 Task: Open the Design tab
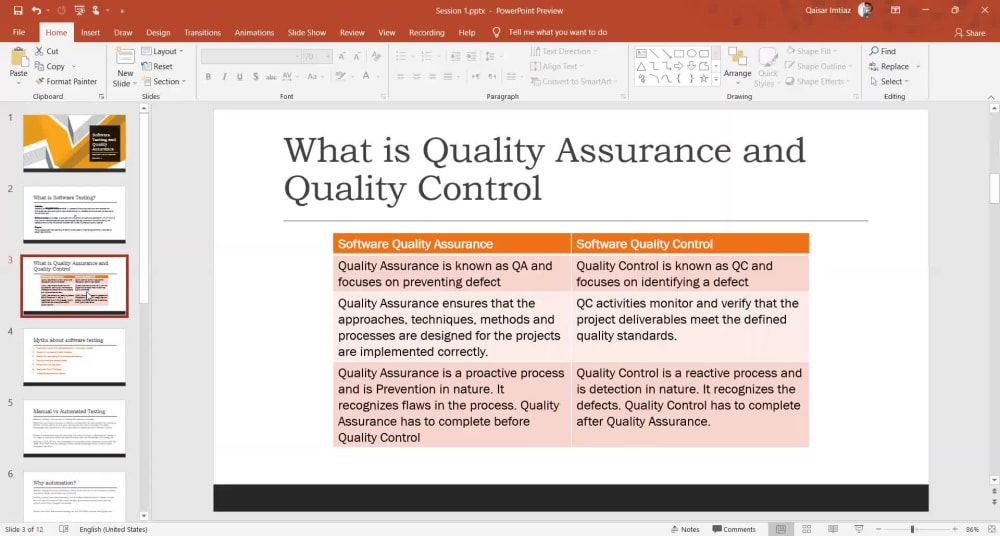click(x=158, y=32)
